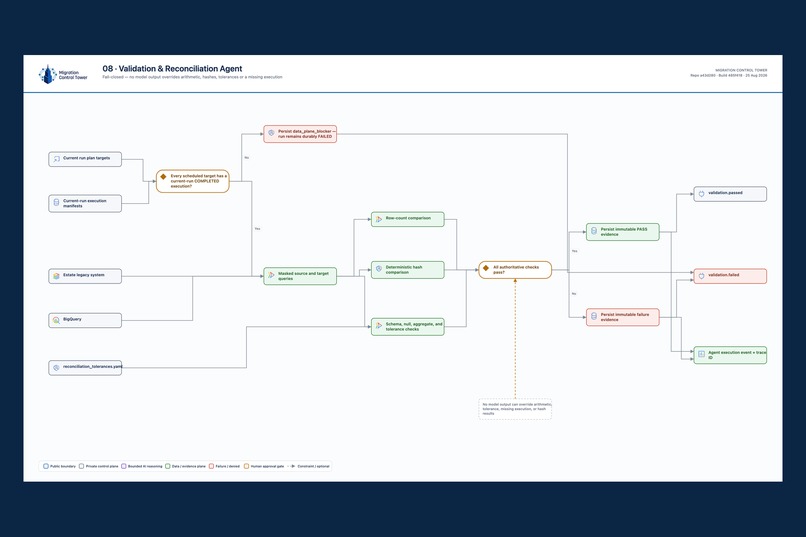
Task: Click database icon in 'Current-run execution manifests' node
Action: pos(57,203)
